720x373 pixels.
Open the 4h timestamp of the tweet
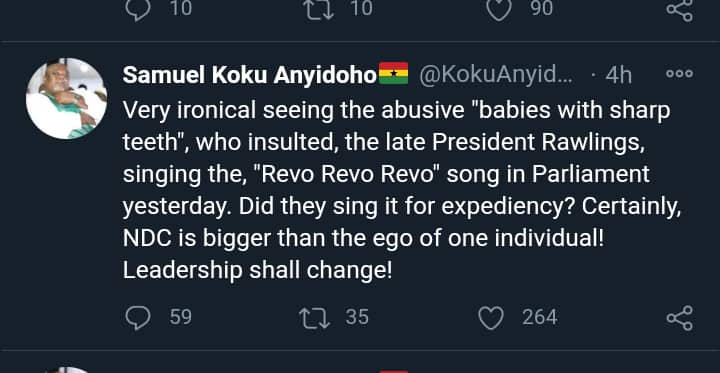(619, 75)
